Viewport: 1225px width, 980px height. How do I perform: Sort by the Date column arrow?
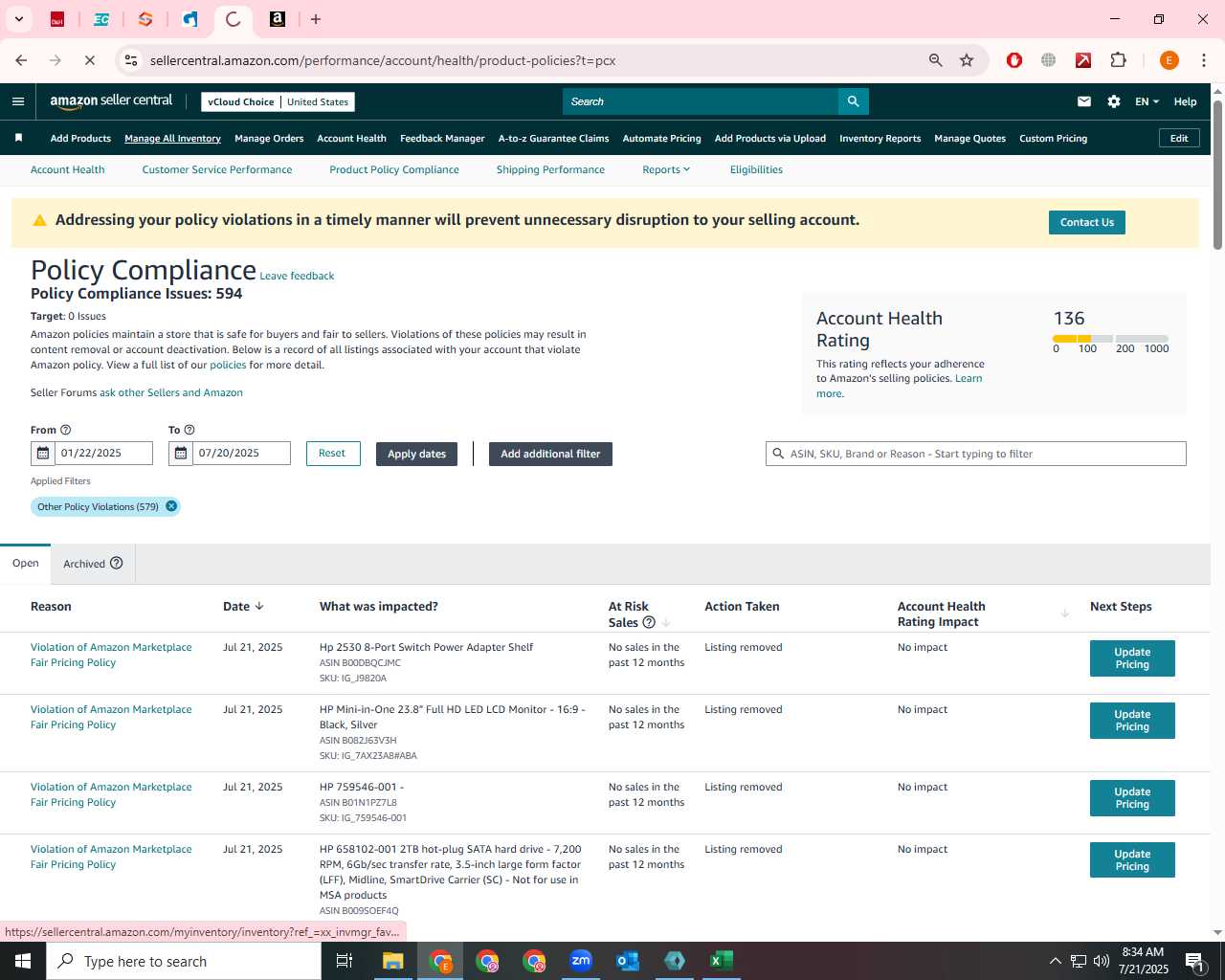259,606
